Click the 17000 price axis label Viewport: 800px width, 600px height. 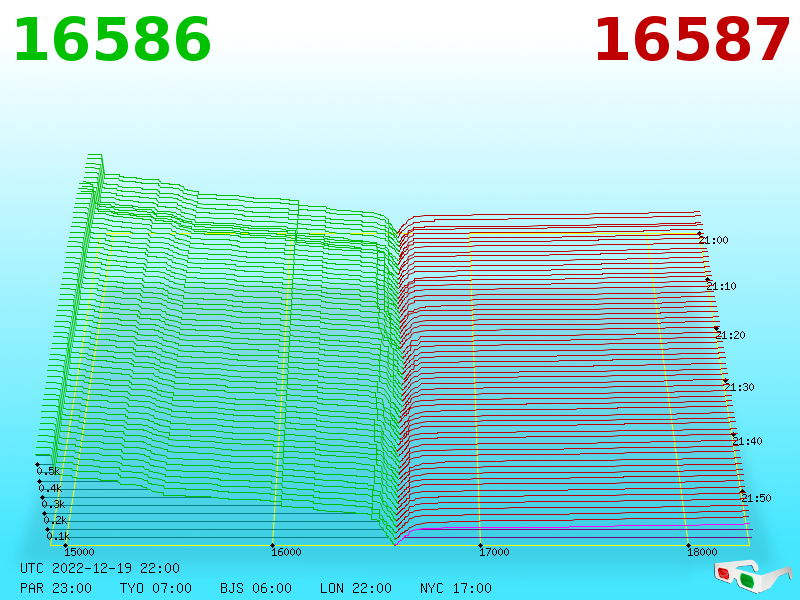pyautogui.click(x=494, y=552)
